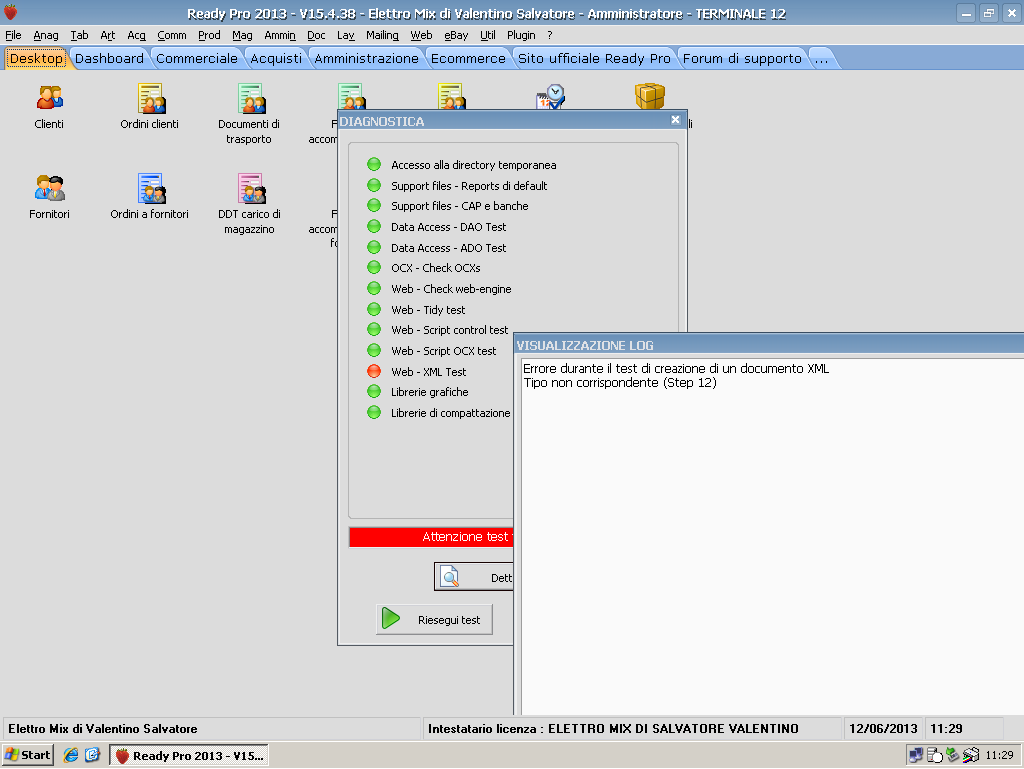The width and height of the screenshot is (1024, 769).
Task: Click Ready Pro 2013 taskbar button
Action: [189, 755]
